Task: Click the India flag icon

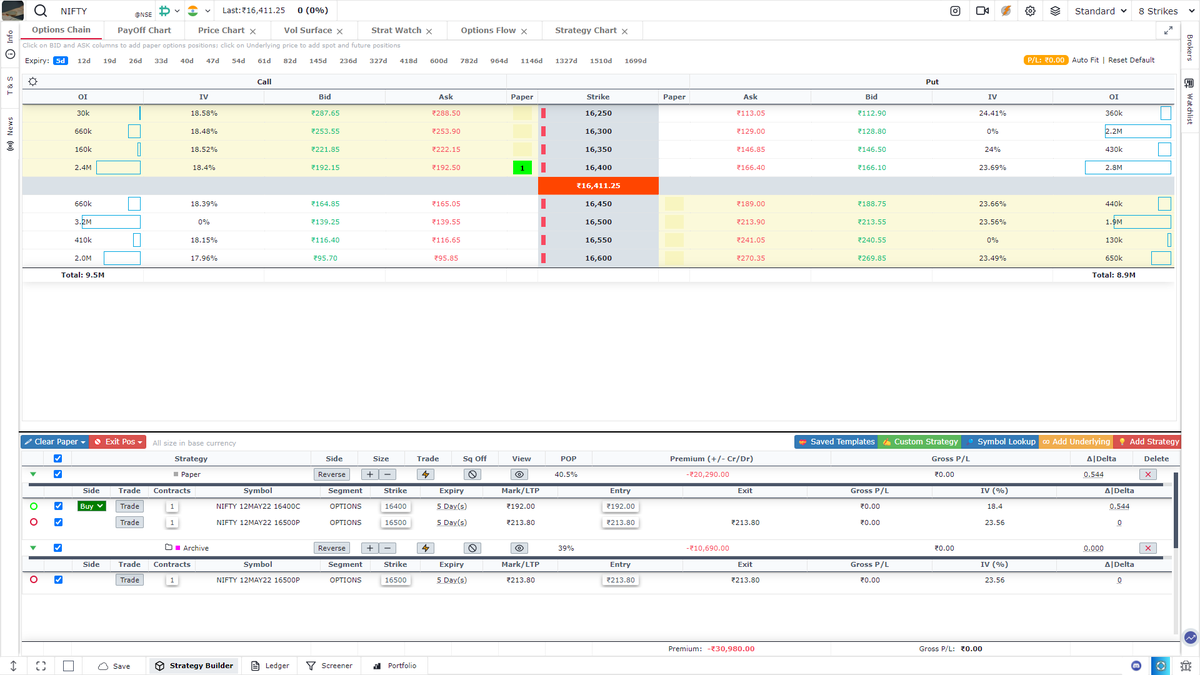Action: [x=192, y=11]
